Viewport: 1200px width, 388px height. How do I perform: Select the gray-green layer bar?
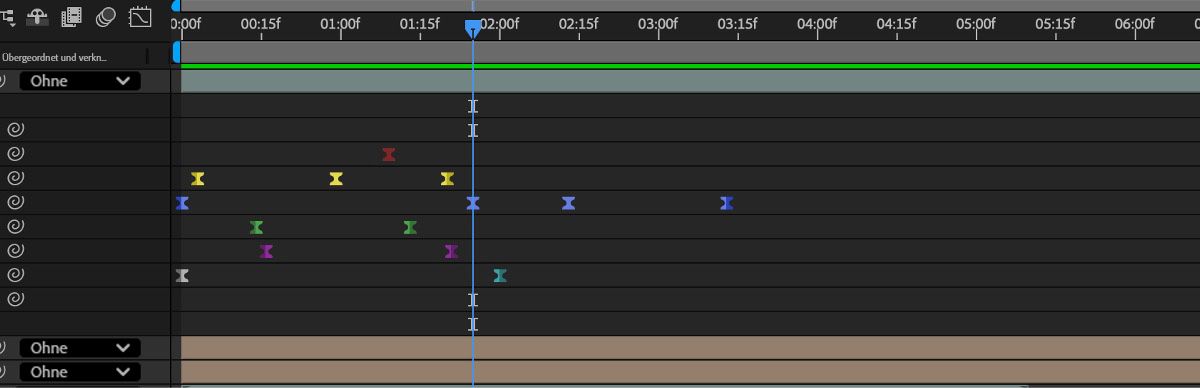(690, 82)
